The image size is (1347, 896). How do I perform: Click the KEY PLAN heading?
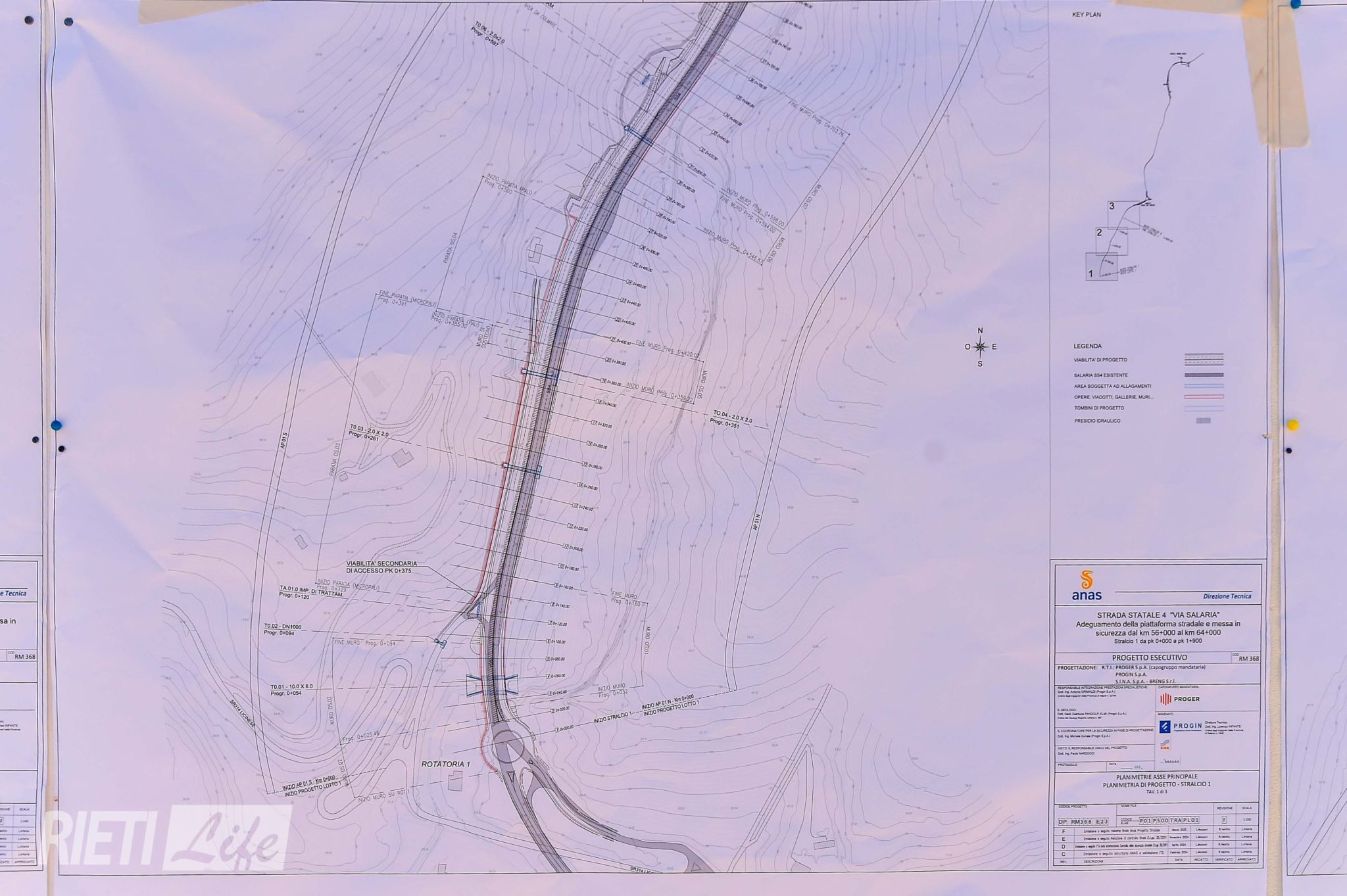pos(1086,14)
